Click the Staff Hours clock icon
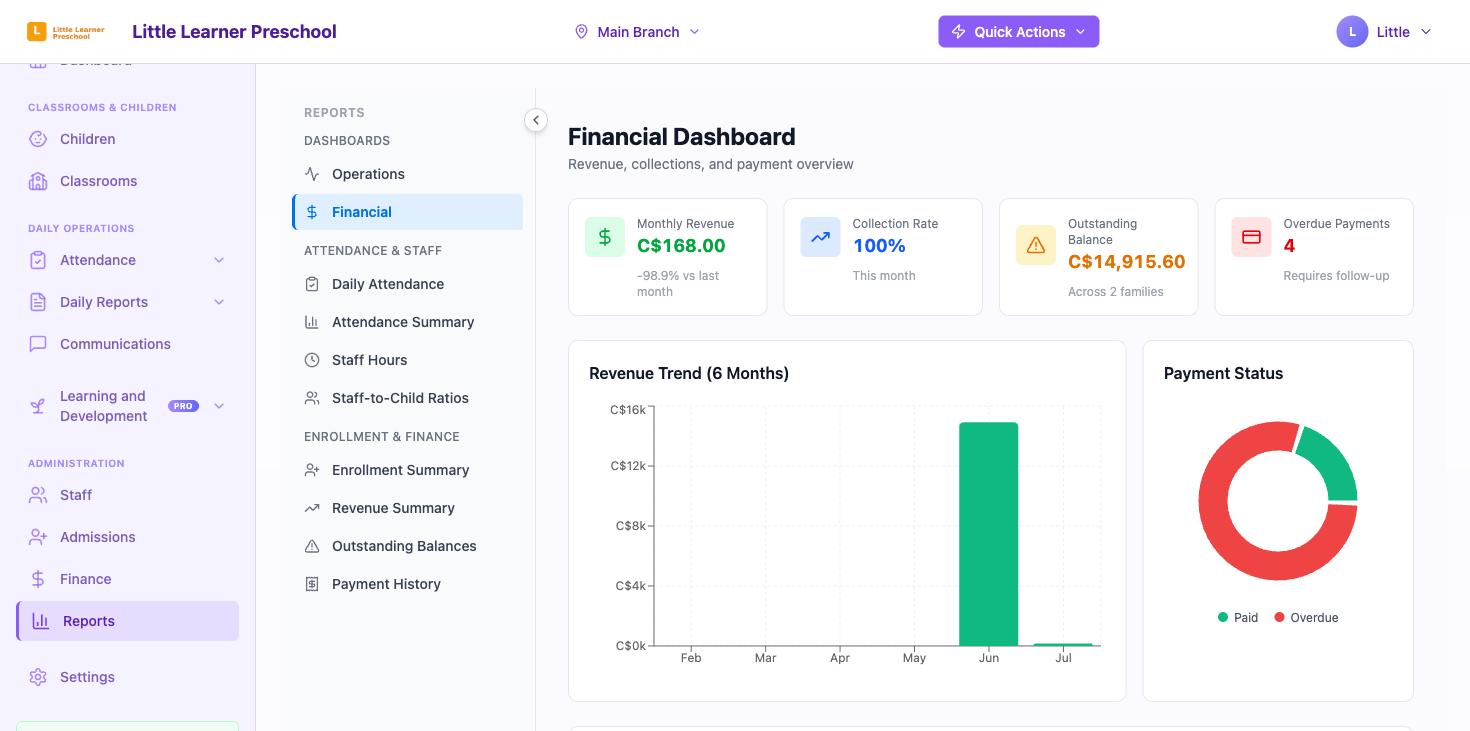Viewport: 1470px width, 731px height. [x=312, y=360]
